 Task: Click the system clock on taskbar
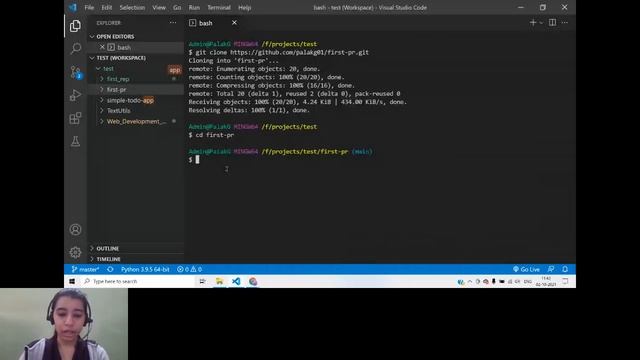[x=546, y=281]
